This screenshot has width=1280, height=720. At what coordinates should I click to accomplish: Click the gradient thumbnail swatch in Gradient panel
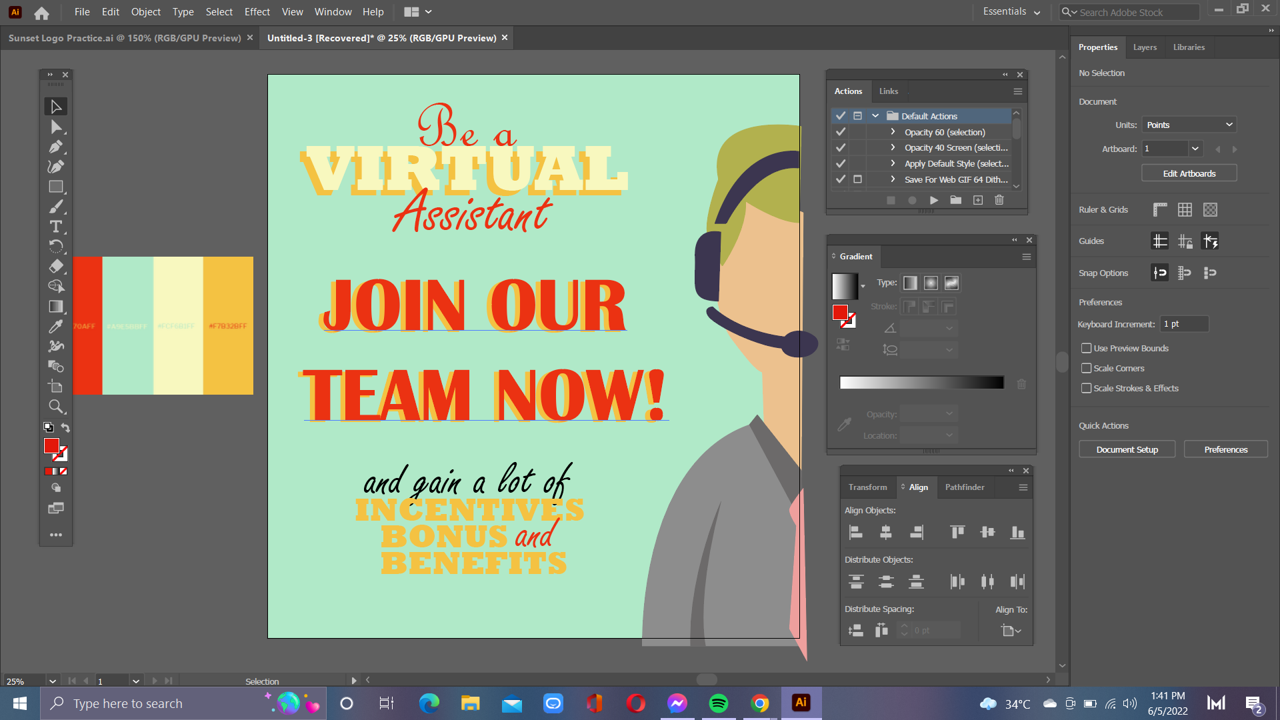coord(845,286)
